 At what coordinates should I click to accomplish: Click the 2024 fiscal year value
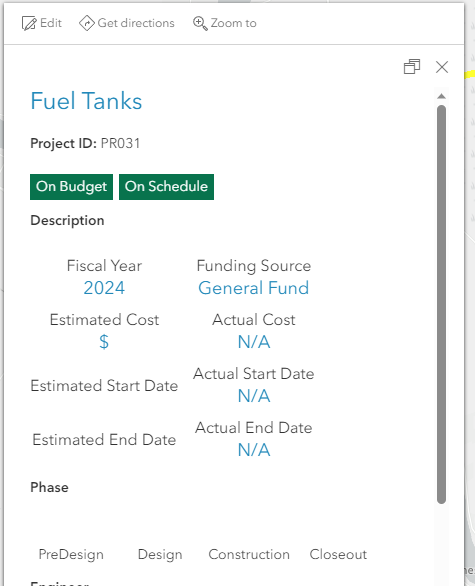tap(104, 288)
